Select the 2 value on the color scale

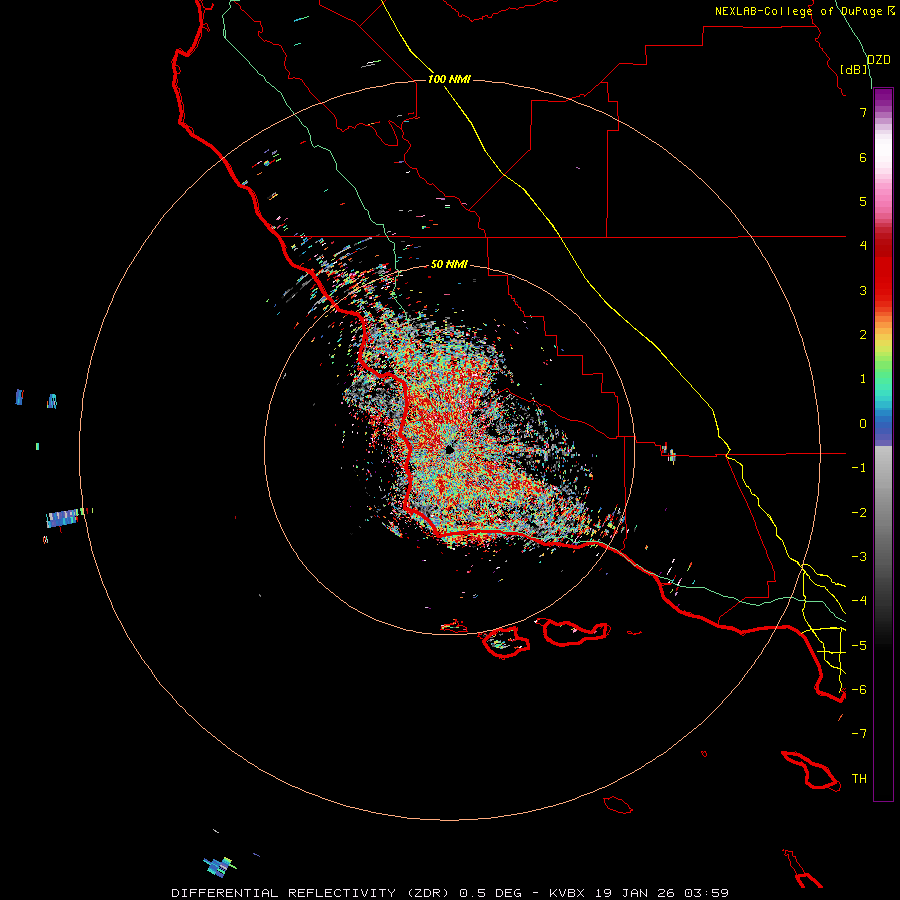point(863,335)
